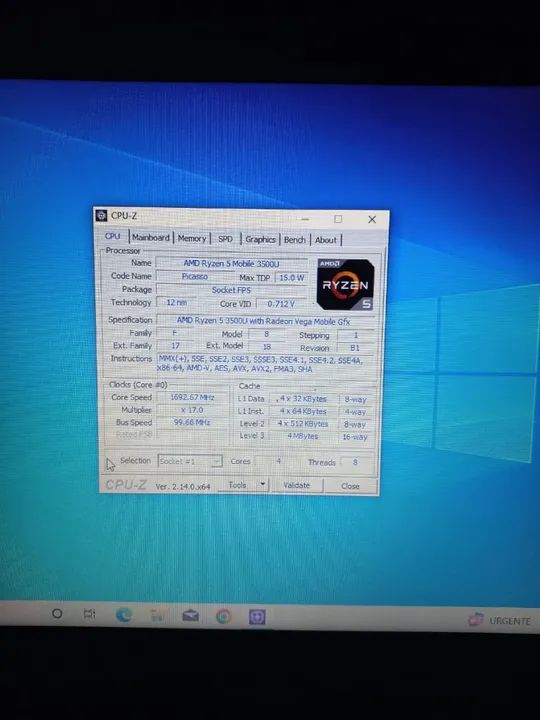
Task: Open the Mail app on the taskbar
Action: click(191, 615)
